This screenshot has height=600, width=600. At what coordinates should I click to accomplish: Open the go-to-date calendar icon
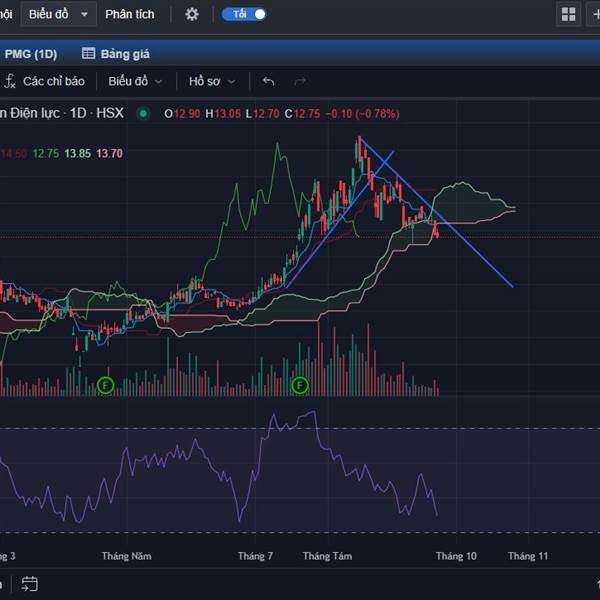[30, 584]
